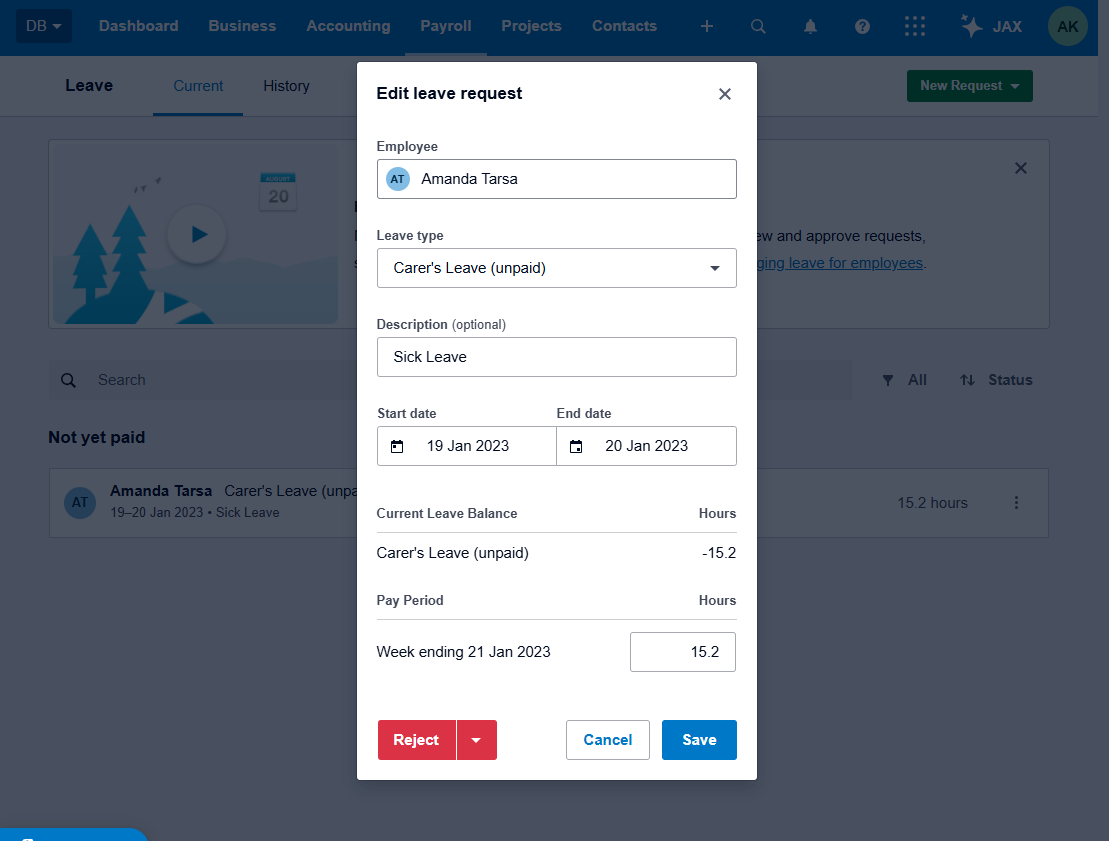
Task: Cancel editing the leave request
Action: (x=607, y=740)
